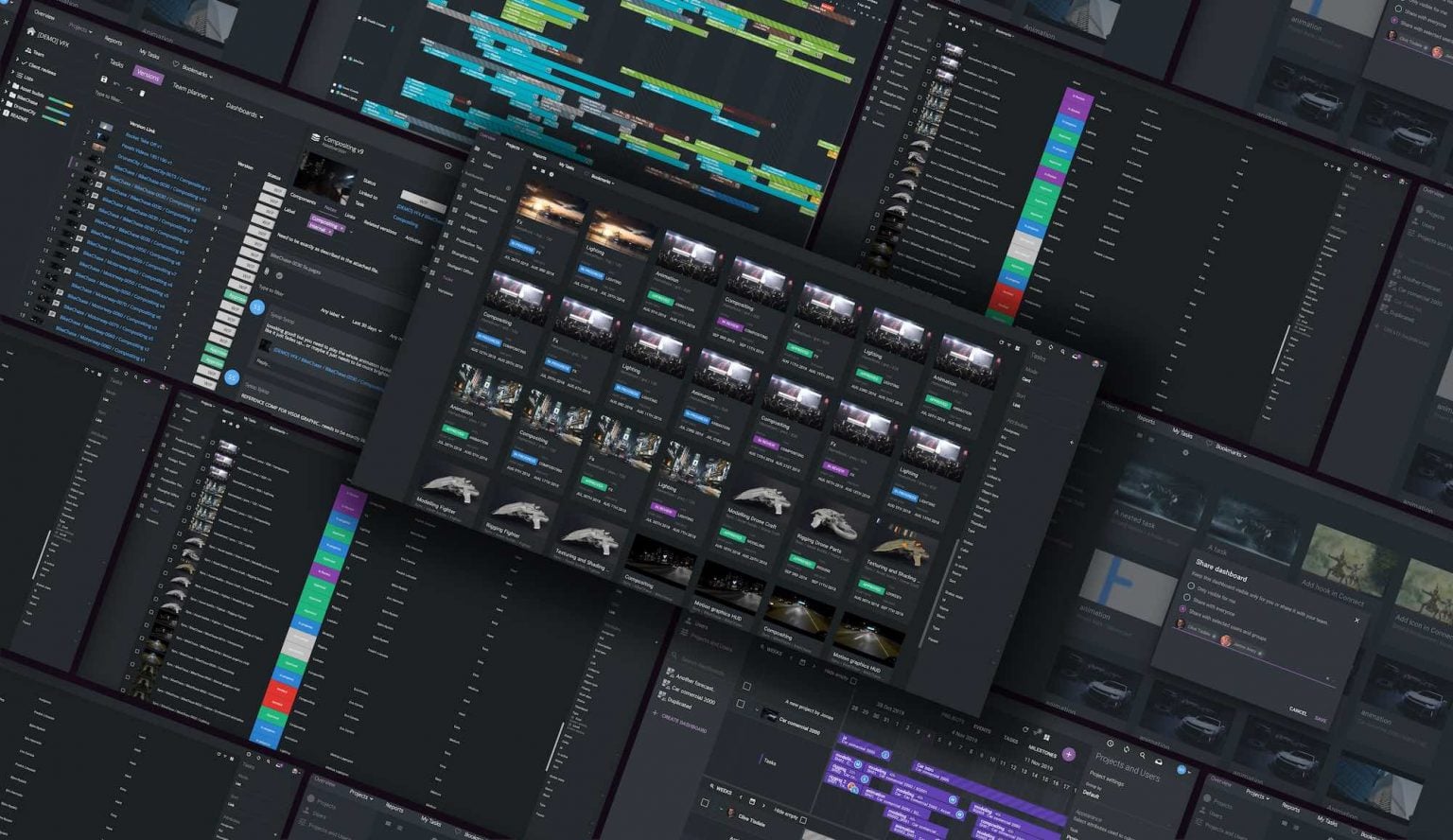Click the trash icon in the versions toolbar
1453x840 pixels.
click(142, 93)
